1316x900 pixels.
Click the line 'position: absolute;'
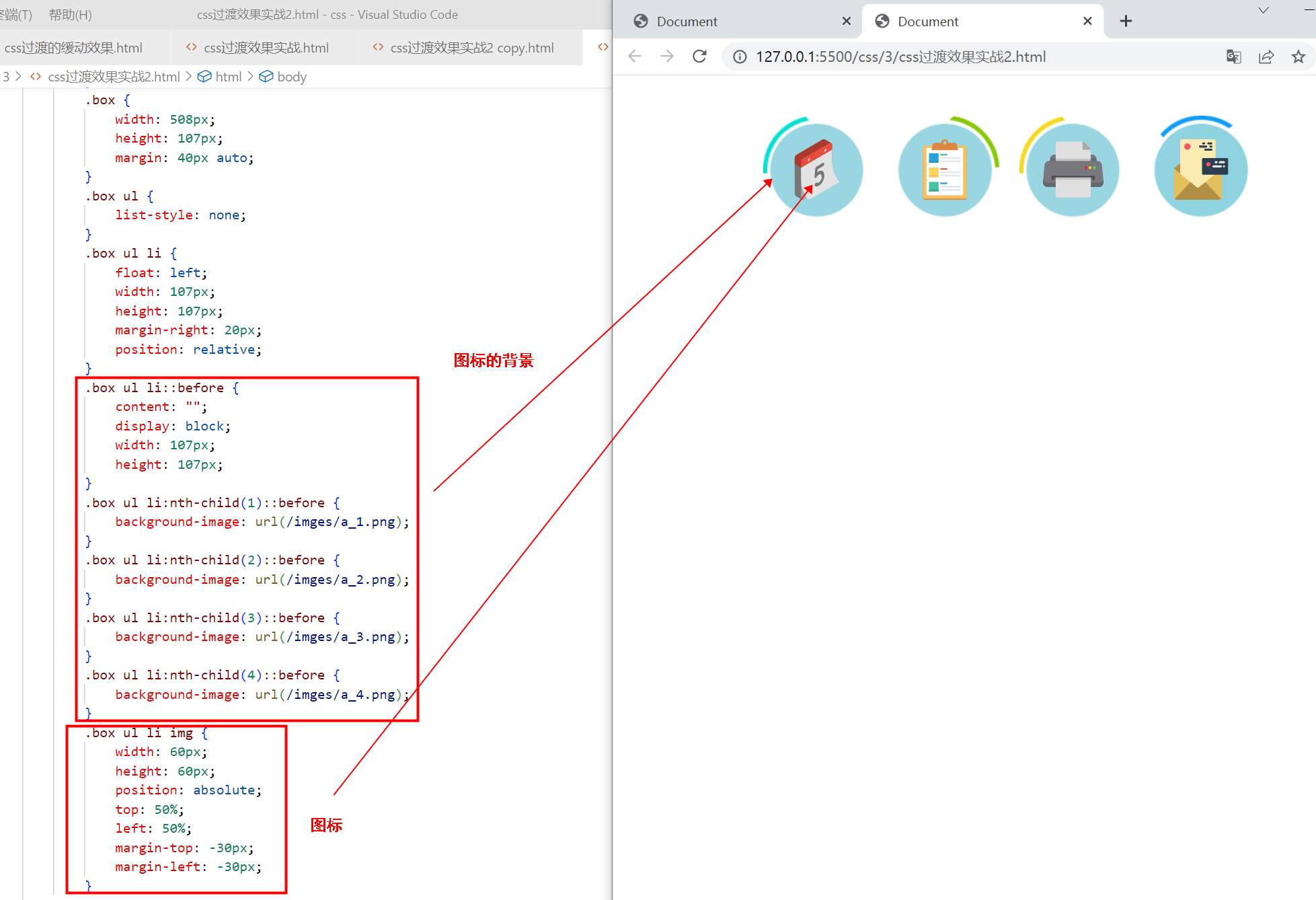pyautogui.click(x=188, y=790)
